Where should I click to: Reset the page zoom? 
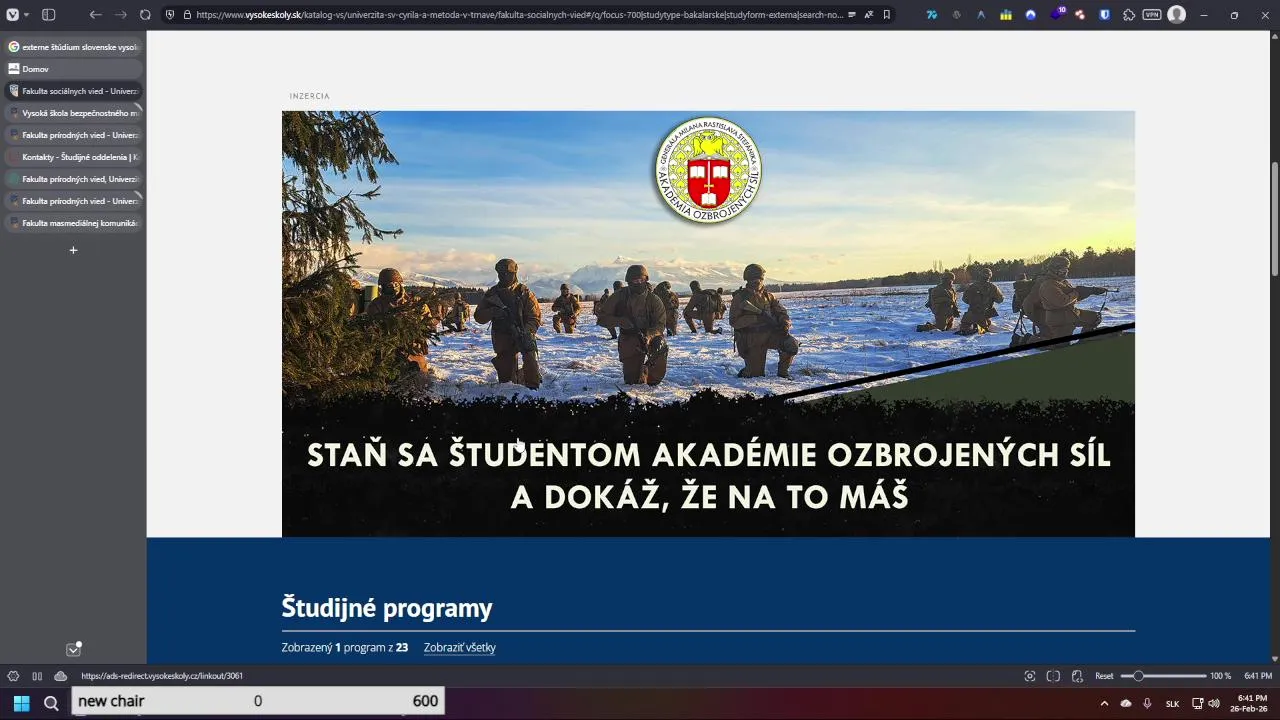point(1104,676)
